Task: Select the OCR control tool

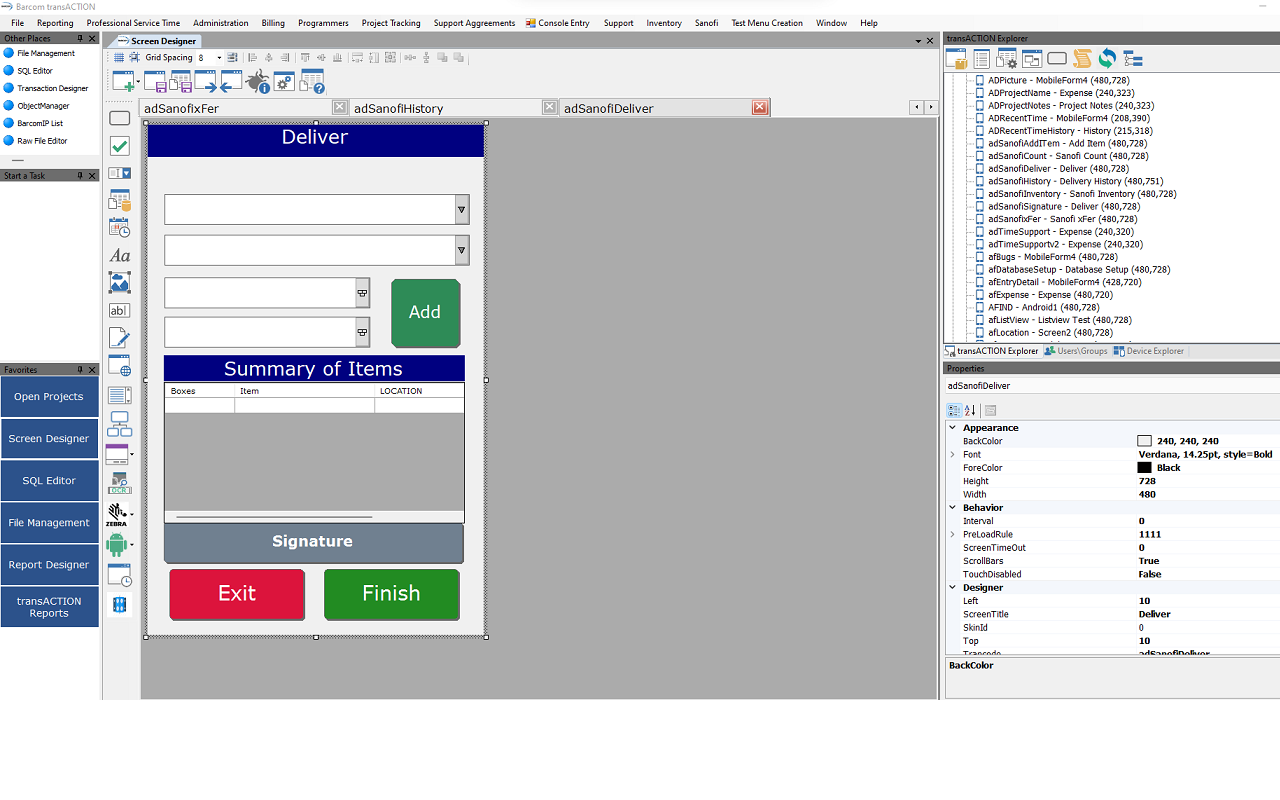Action: [x=119, y=485]
